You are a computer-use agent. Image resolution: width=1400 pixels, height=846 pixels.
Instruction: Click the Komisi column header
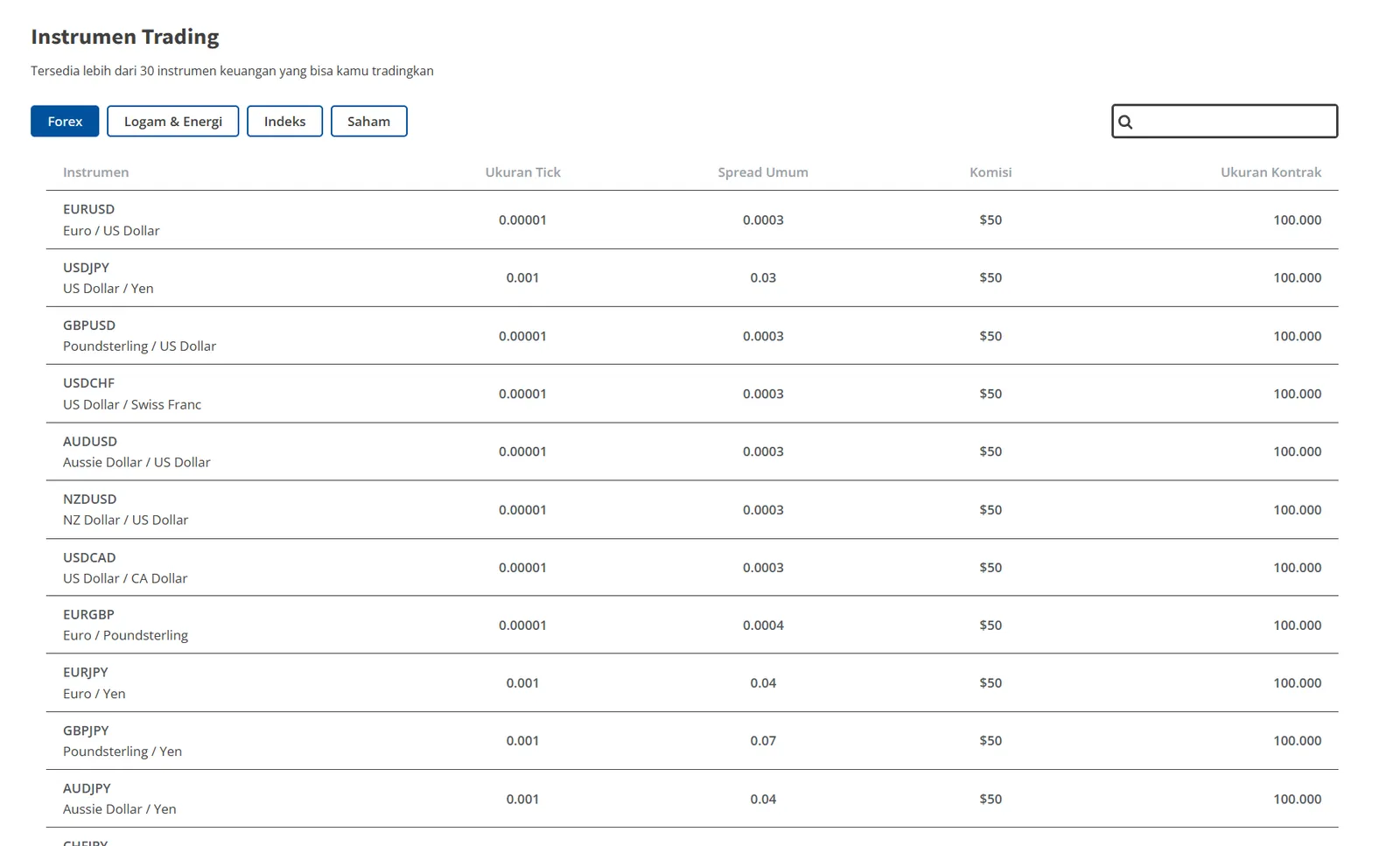[990, 172]
